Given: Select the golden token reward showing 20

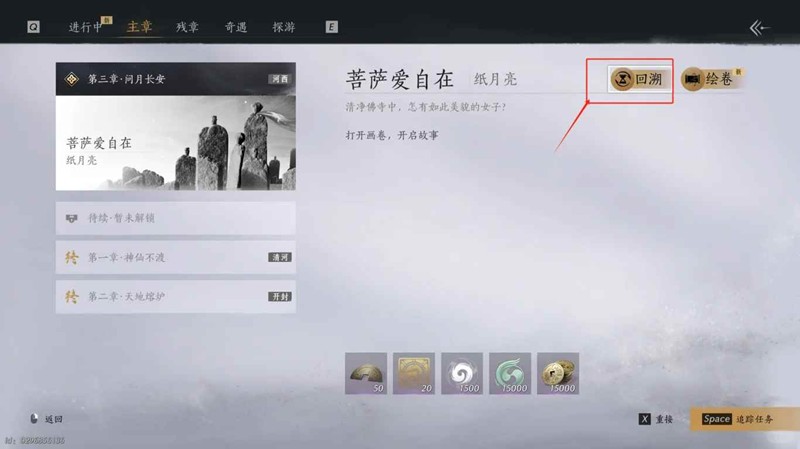Looking at the screenshot, I should click(414, 373).
